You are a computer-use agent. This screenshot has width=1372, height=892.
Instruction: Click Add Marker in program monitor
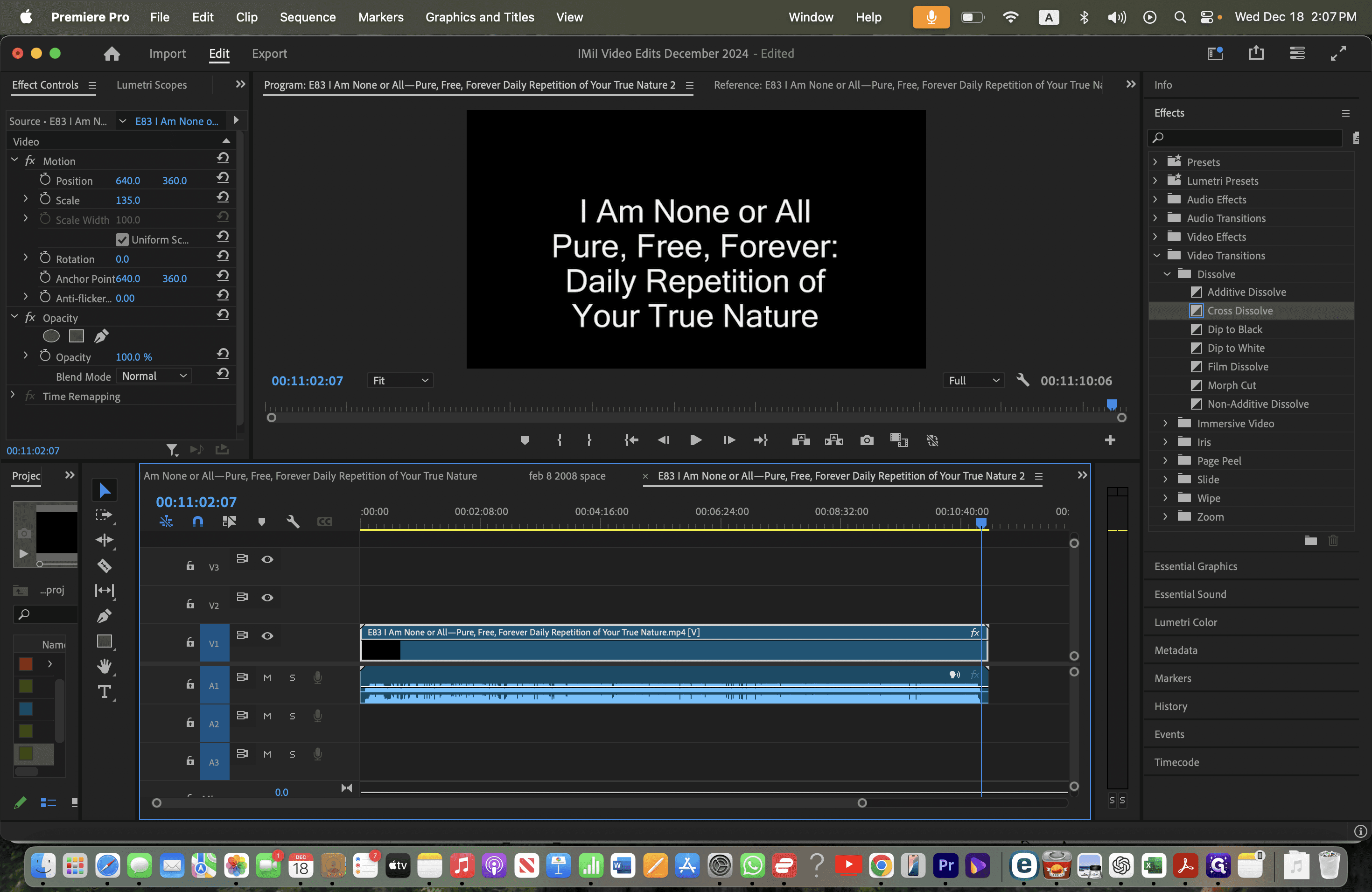click(x=525, y=440)
